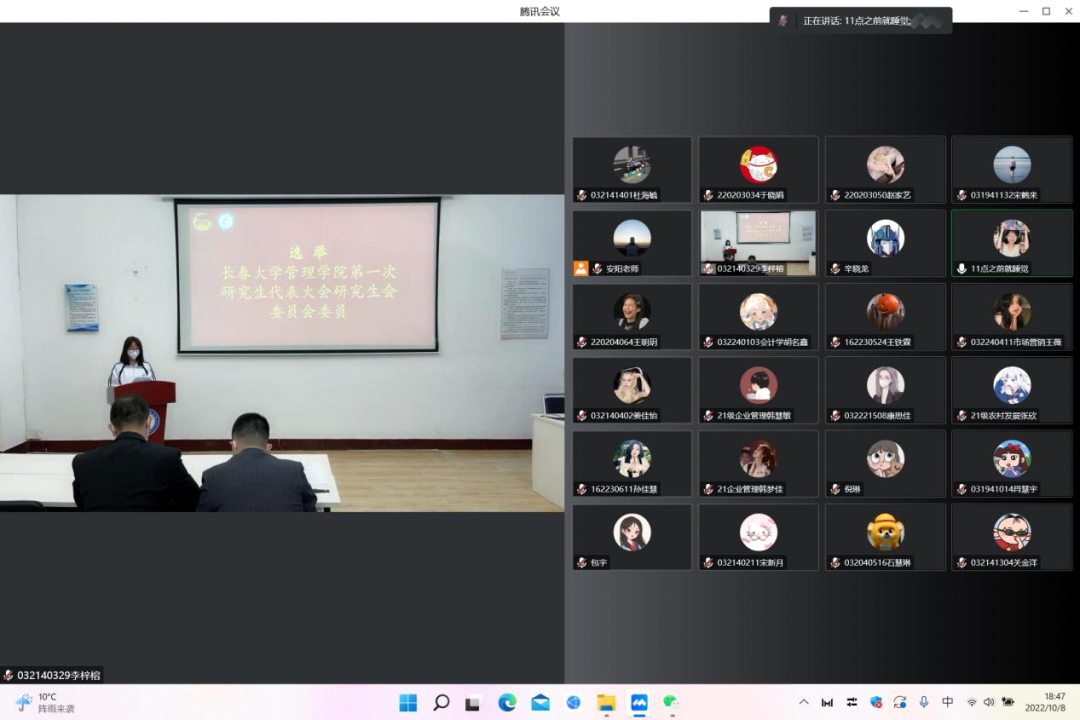
Task: Select the lucky cat avatar of 220203034
Action: tap(758, 165)
